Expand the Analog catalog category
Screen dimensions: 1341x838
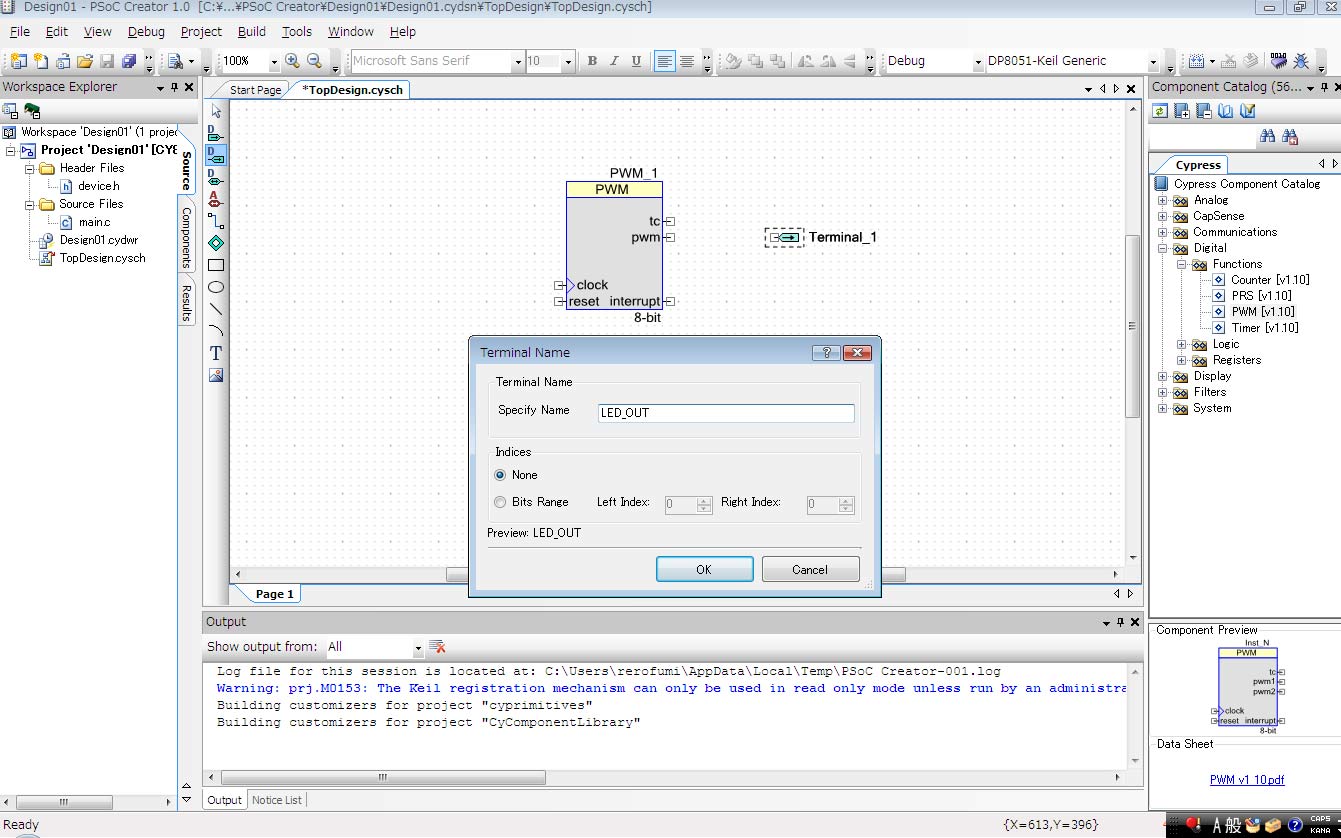[x=1163, y=200]
